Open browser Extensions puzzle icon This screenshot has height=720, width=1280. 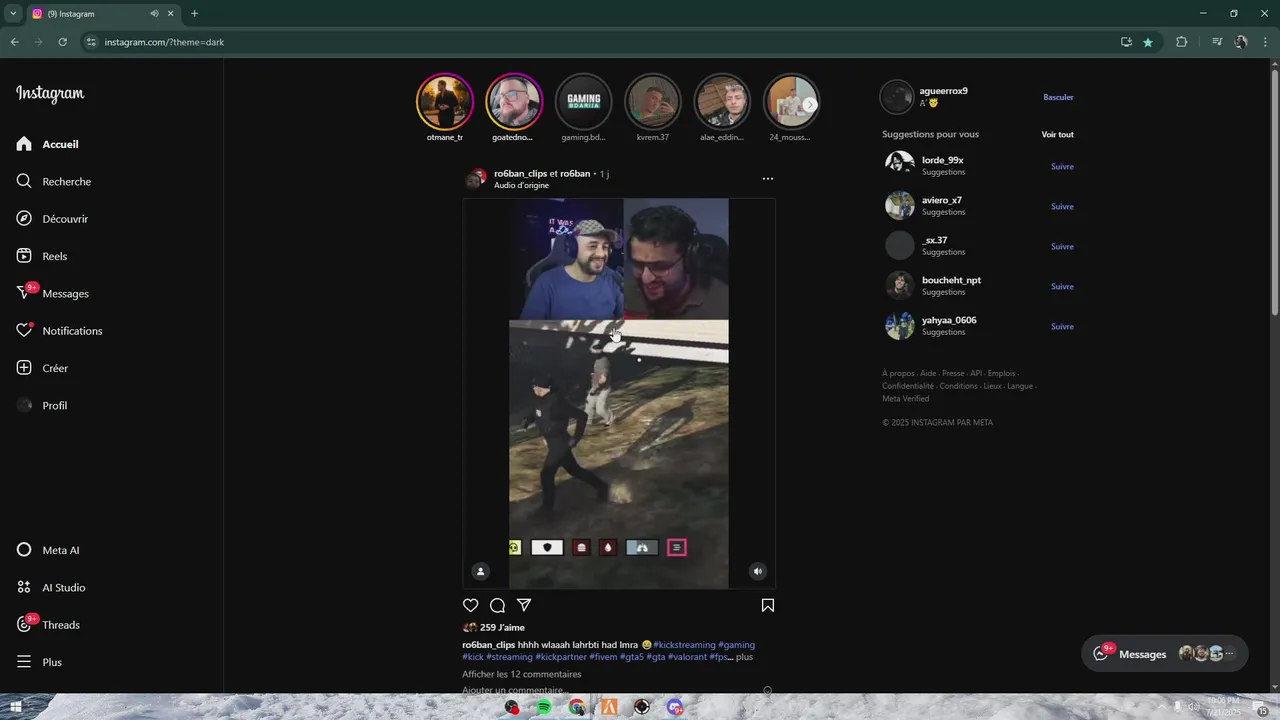tap(1182, 42)
